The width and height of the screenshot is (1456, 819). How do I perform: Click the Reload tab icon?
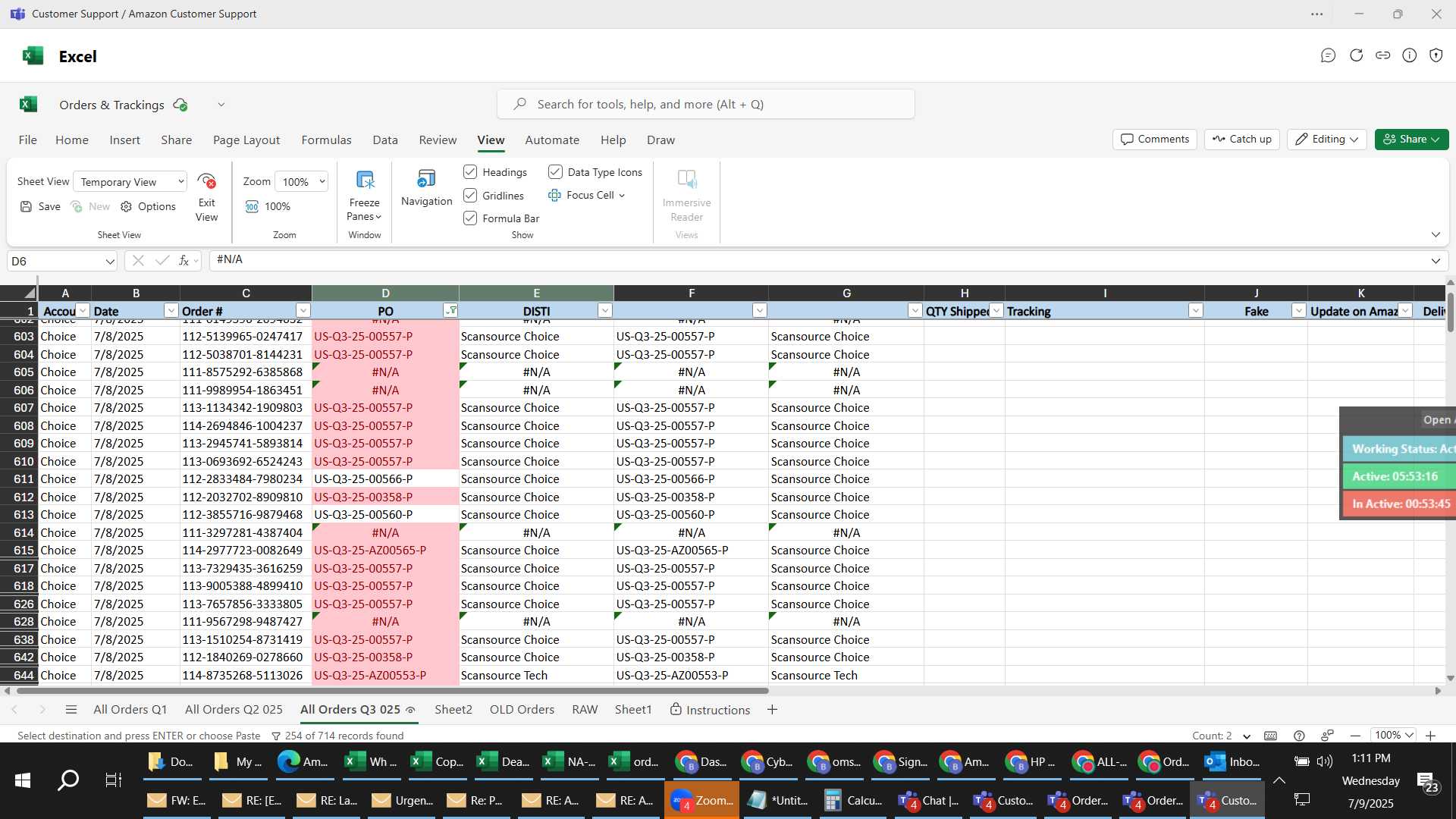pyautogui.click(x=1356, y=55)
